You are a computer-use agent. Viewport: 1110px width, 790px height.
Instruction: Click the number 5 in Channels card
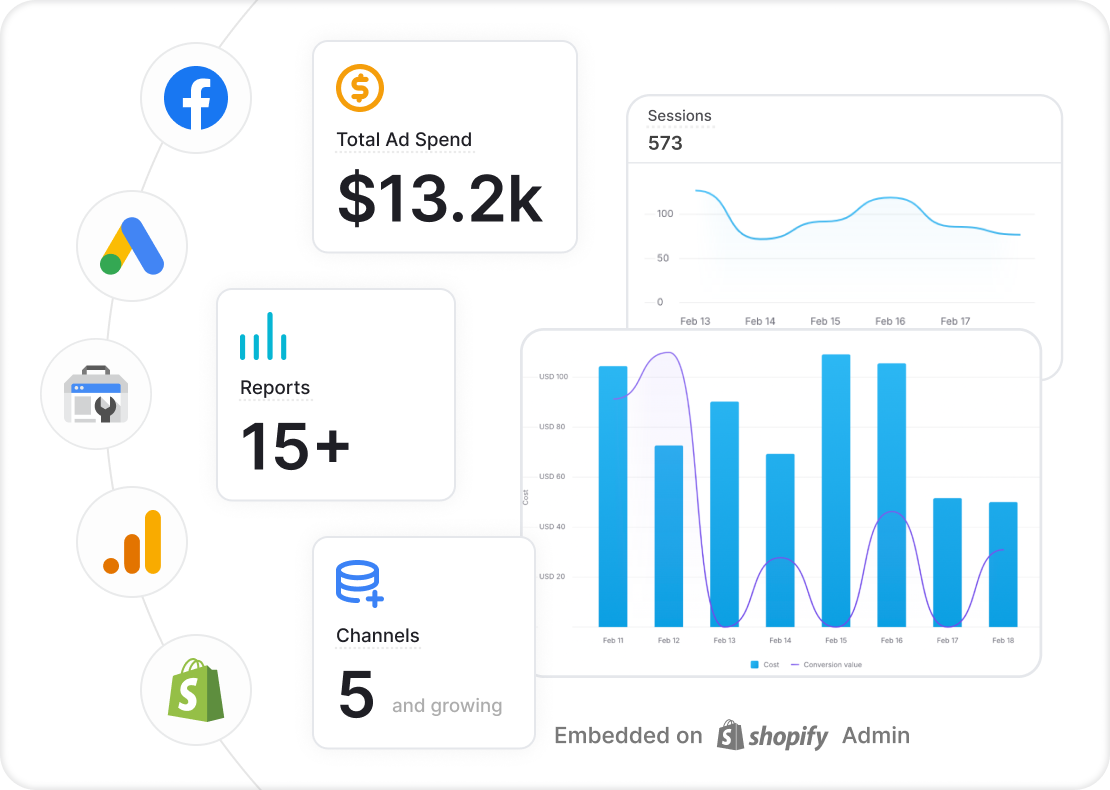pos(356,694)
